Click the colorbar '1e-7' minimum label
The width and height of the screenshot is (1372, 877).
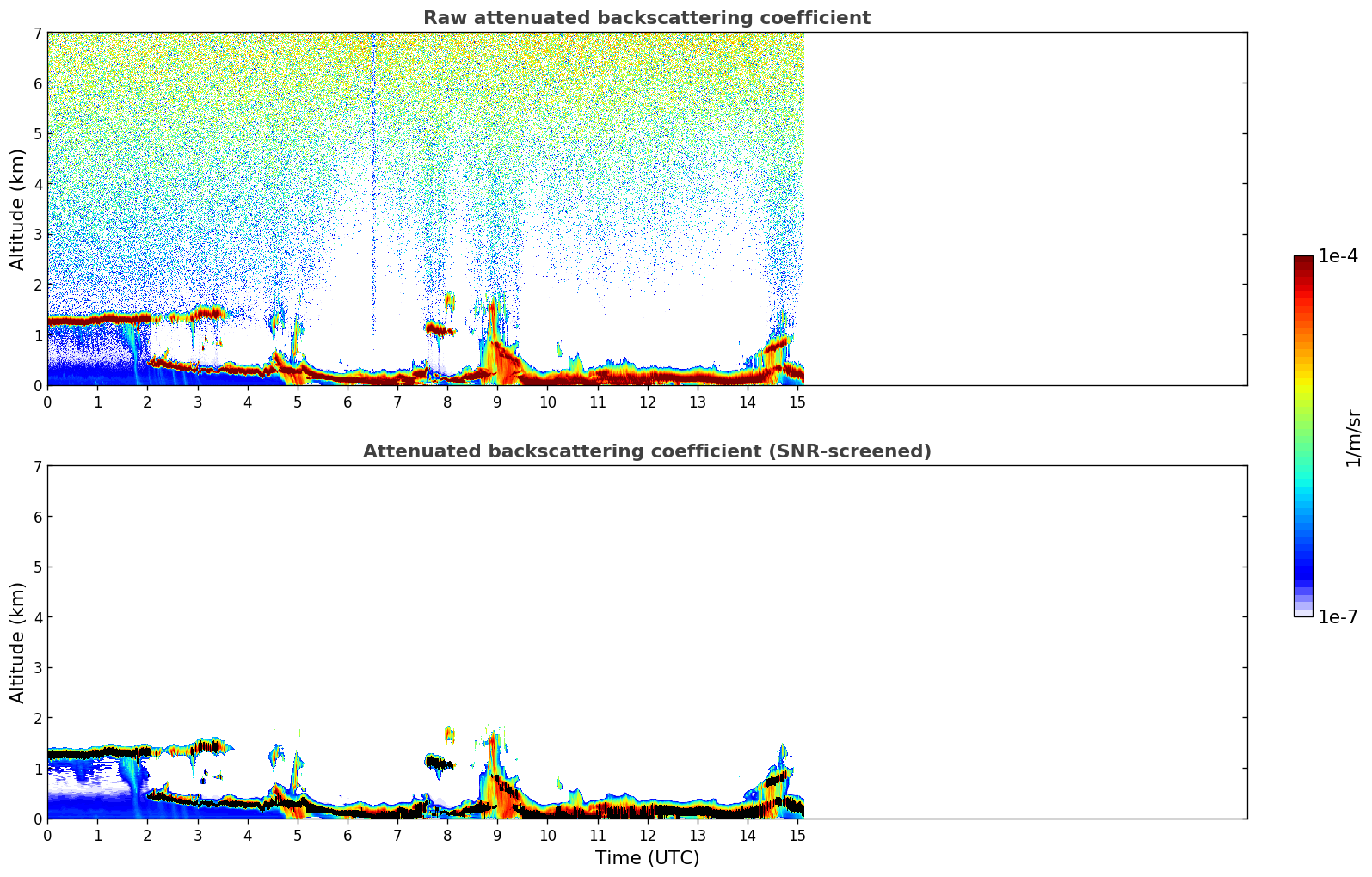pyautogui.click(x=1338, y=617)
